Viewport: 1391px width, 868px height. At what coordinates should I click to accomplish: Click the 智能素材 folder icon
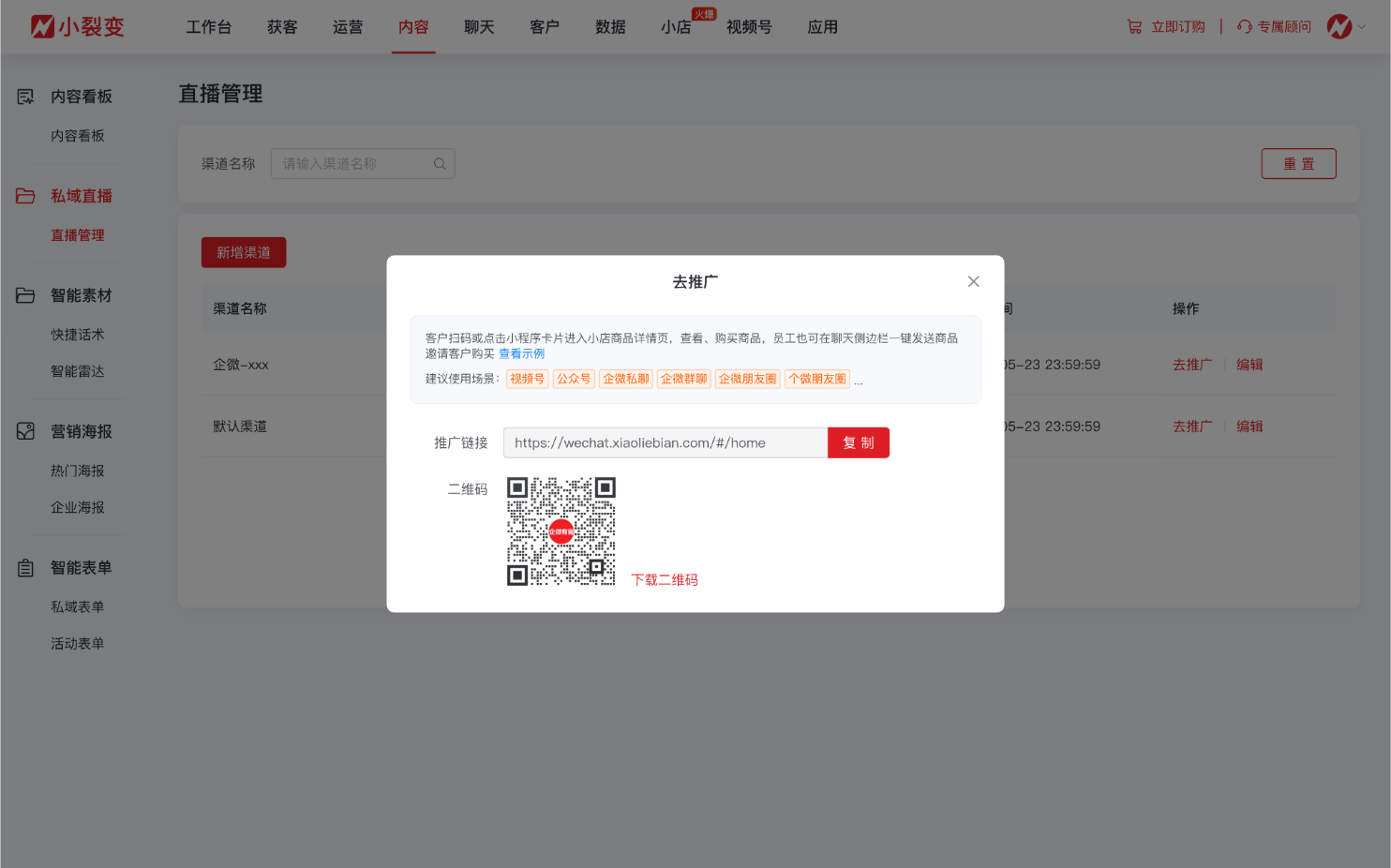pos(25,295)
